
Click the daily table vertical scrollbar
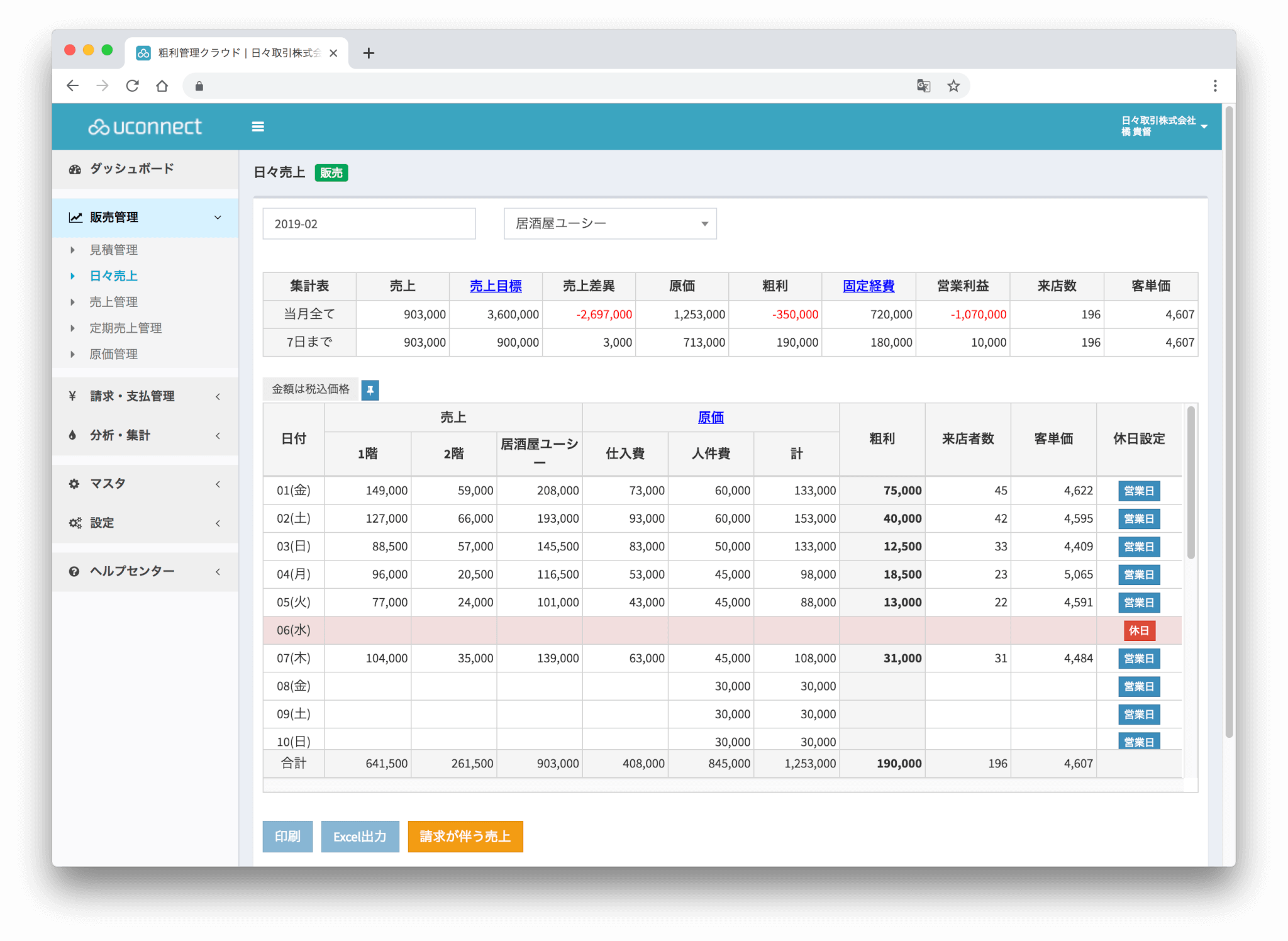pyautogui.click(x=1190, y=483)
